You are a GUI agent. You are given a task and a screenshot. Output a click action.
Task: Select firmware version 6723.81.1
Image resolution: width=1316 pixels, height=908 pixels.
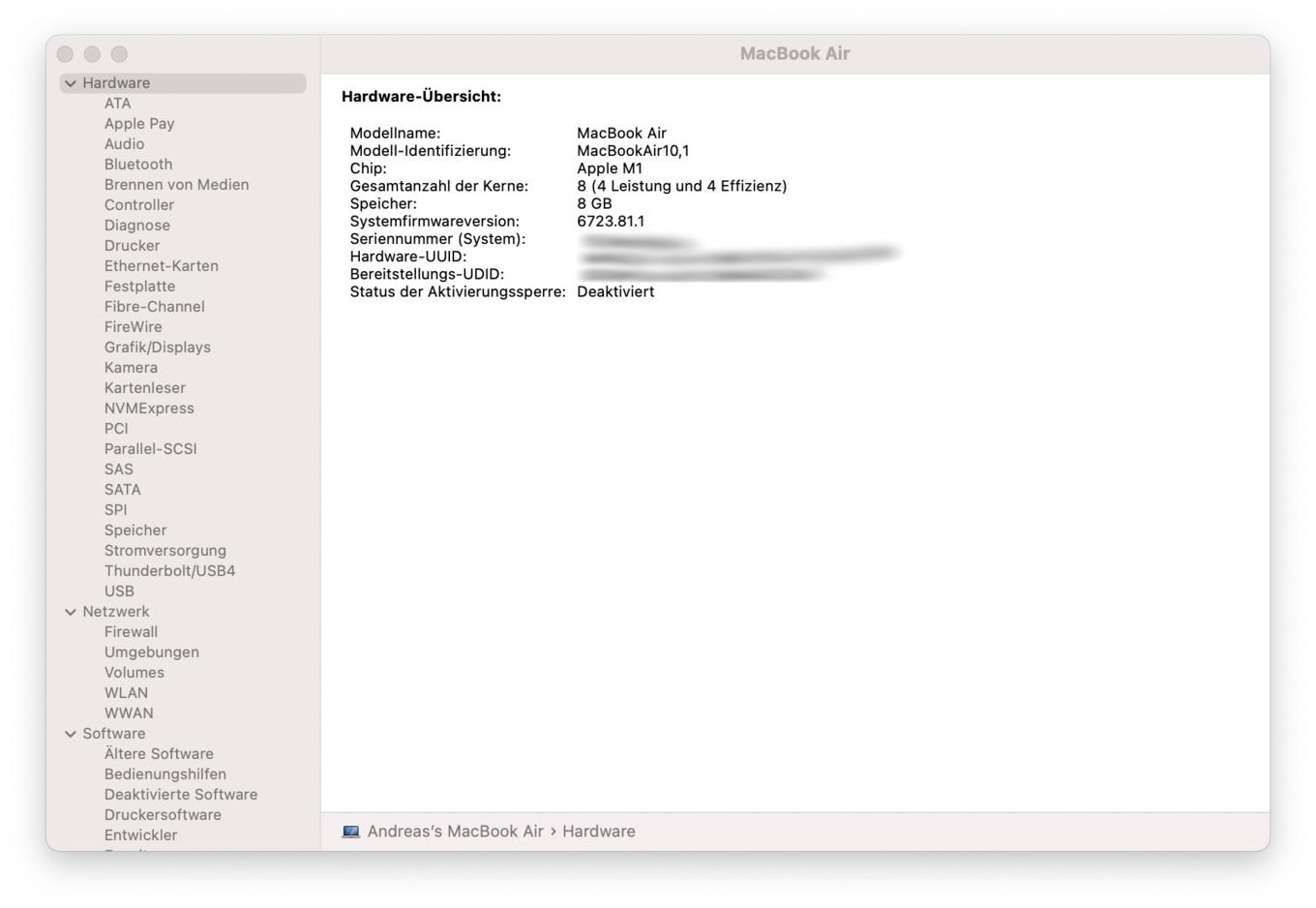point(611,222)
